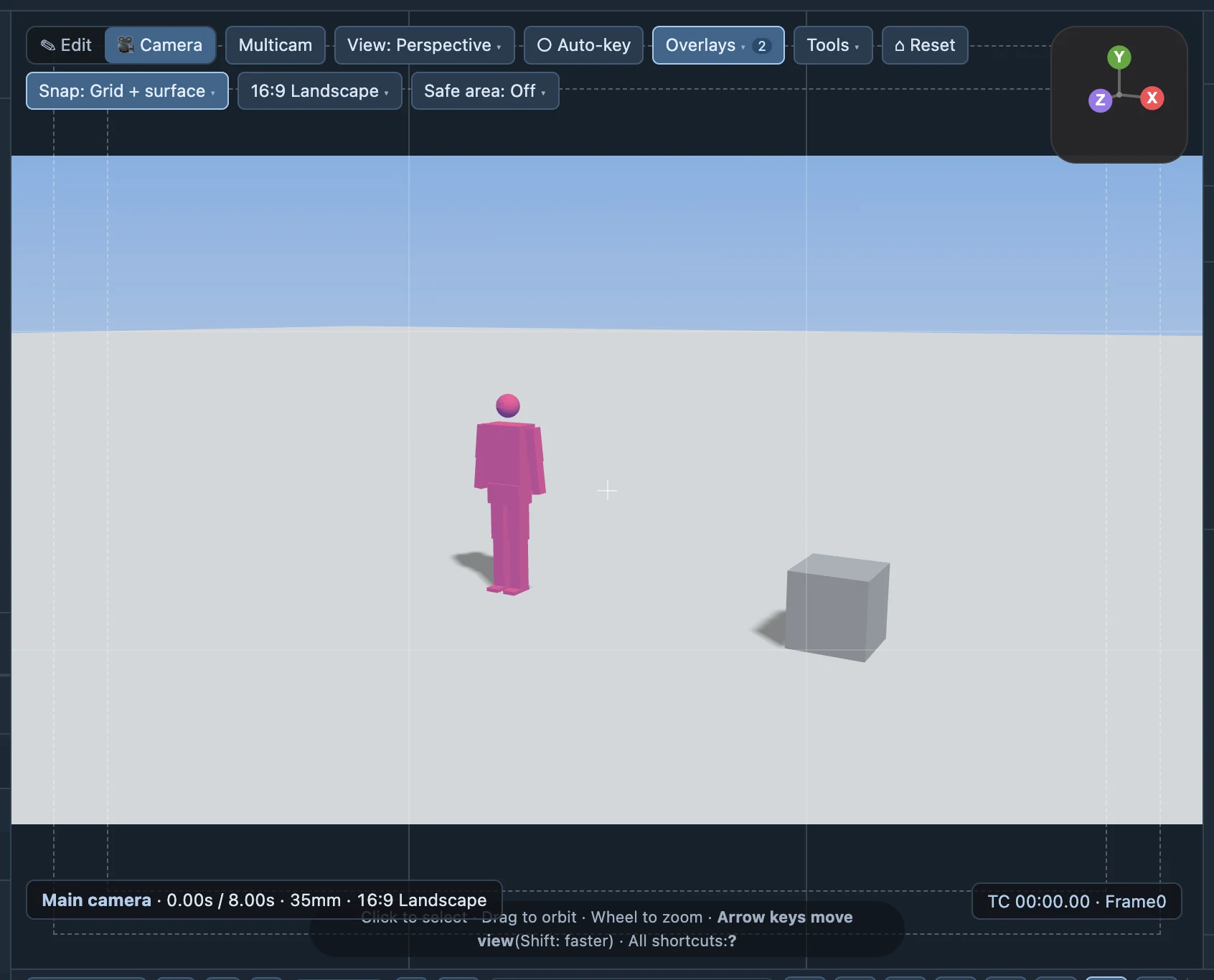Open the Overlays menu

coord(718,45)
